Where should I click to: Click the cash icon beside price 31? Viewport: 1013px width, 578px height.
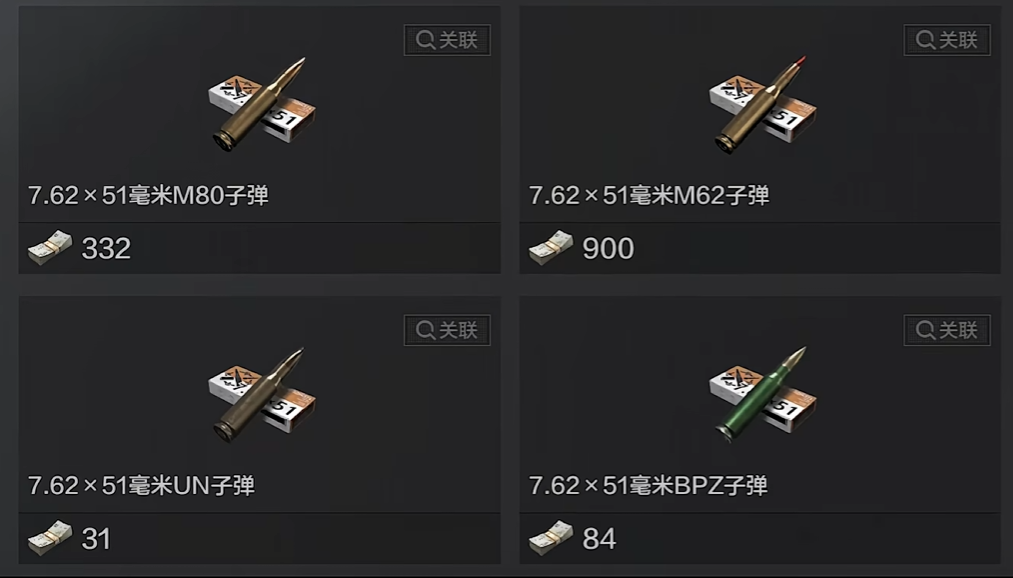[50, 538]
